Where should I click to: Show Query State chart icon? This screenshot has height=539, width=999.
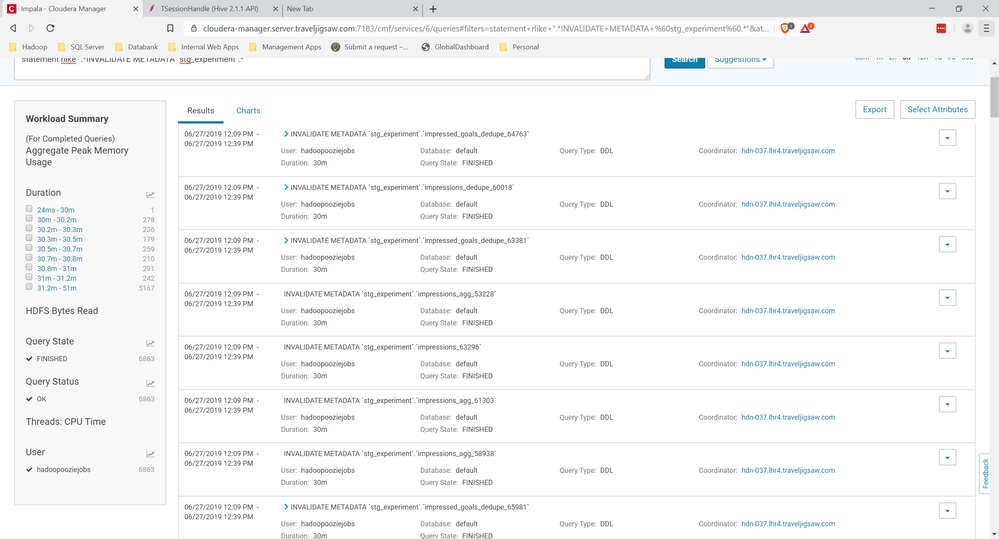coord(150,343)
